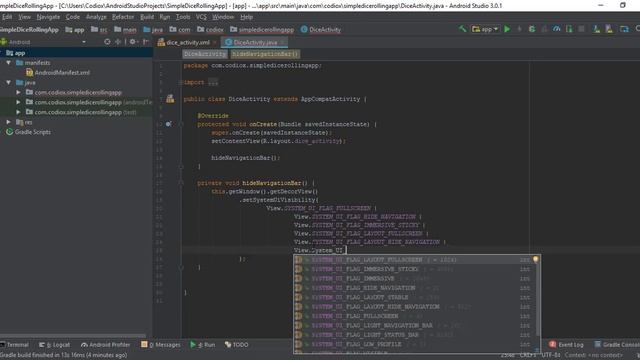Open the Messages tool window
Viewport: 640px width, 360px height.
pyautogui.click(x=160, y=345)
